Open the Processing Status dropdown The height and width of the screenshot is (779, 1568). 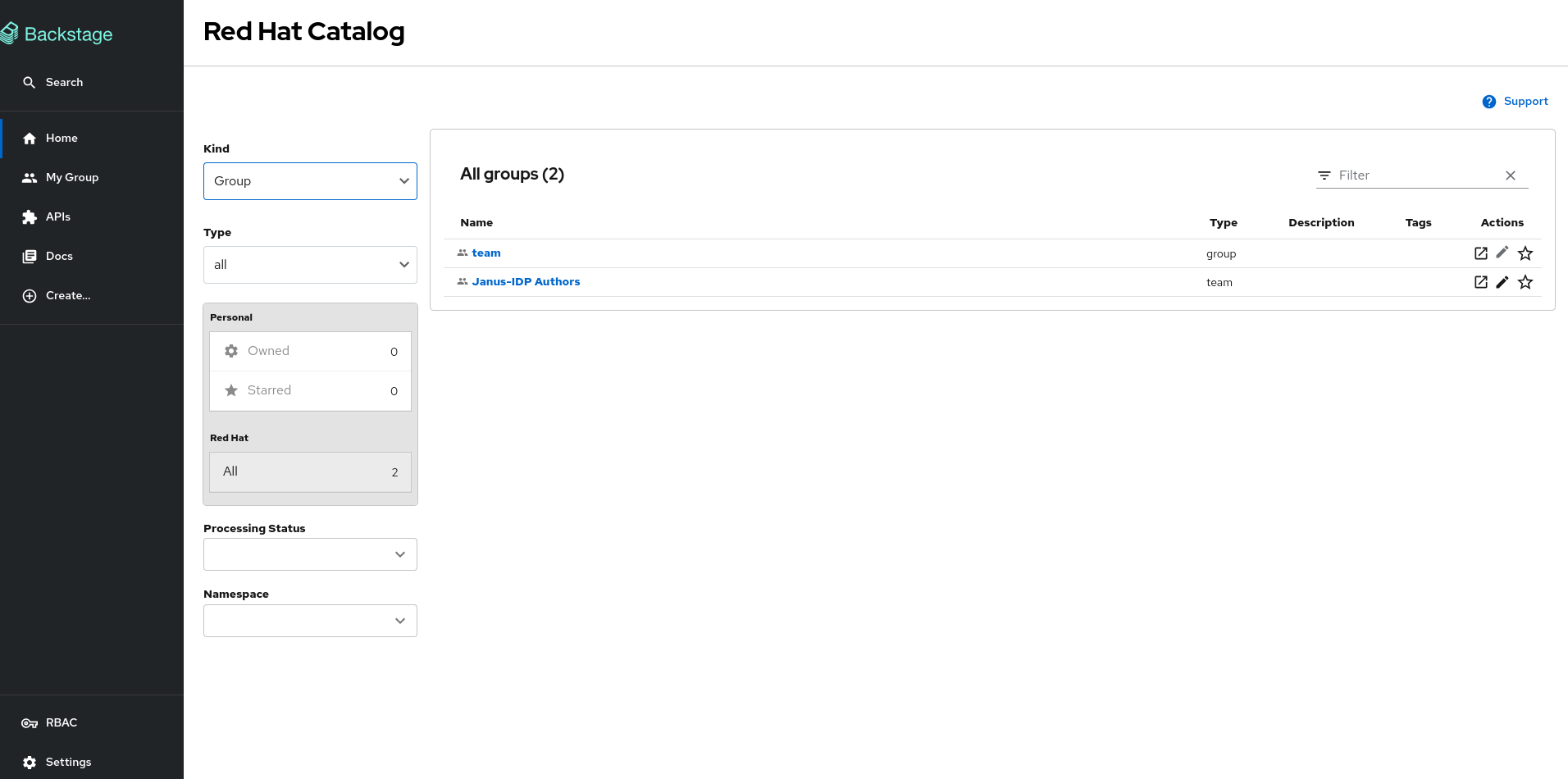(310, 554)
